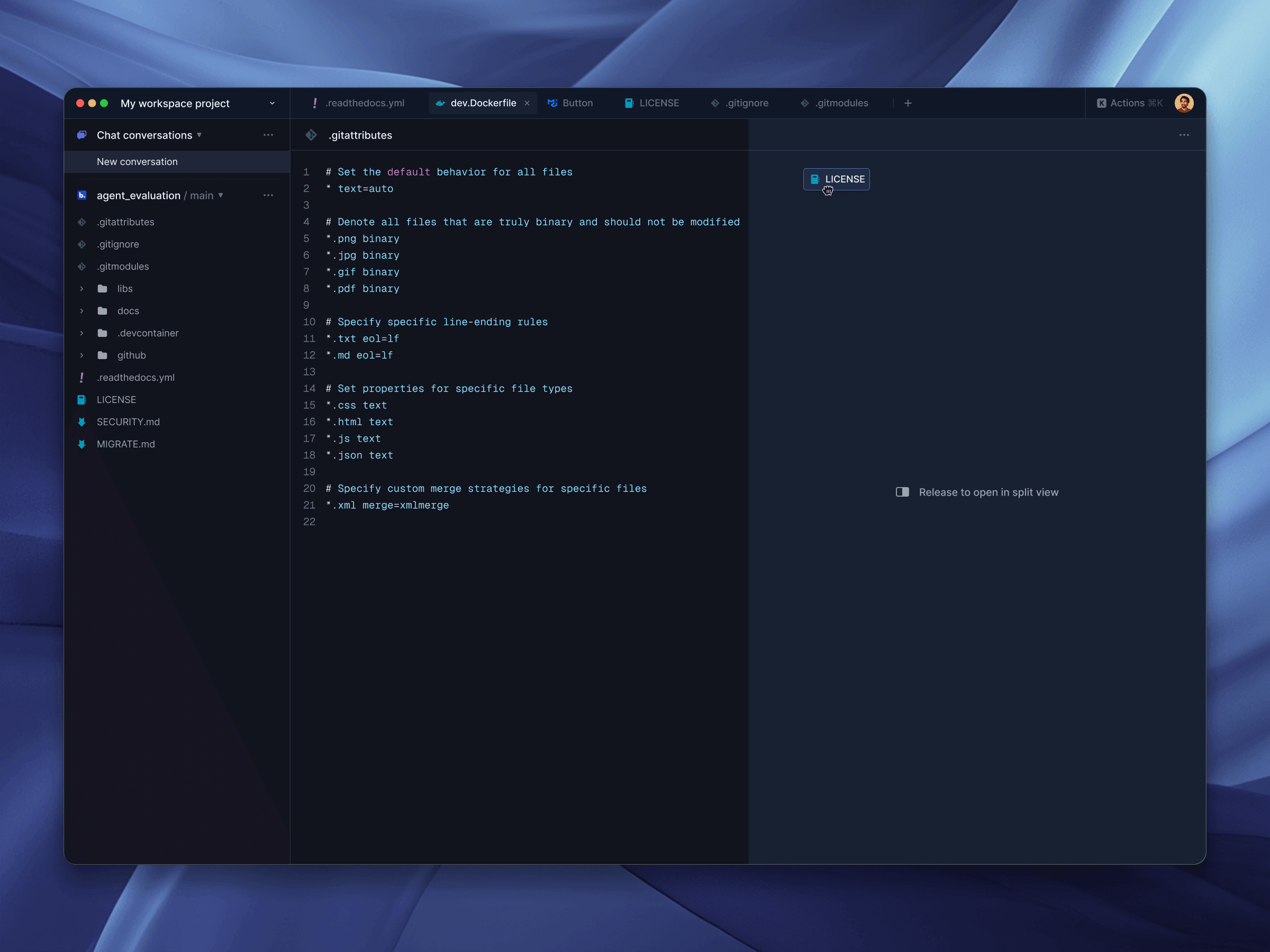Click the plus icon to add new tab
Viewport: 1270px width, 952px height.
(908, 103)
